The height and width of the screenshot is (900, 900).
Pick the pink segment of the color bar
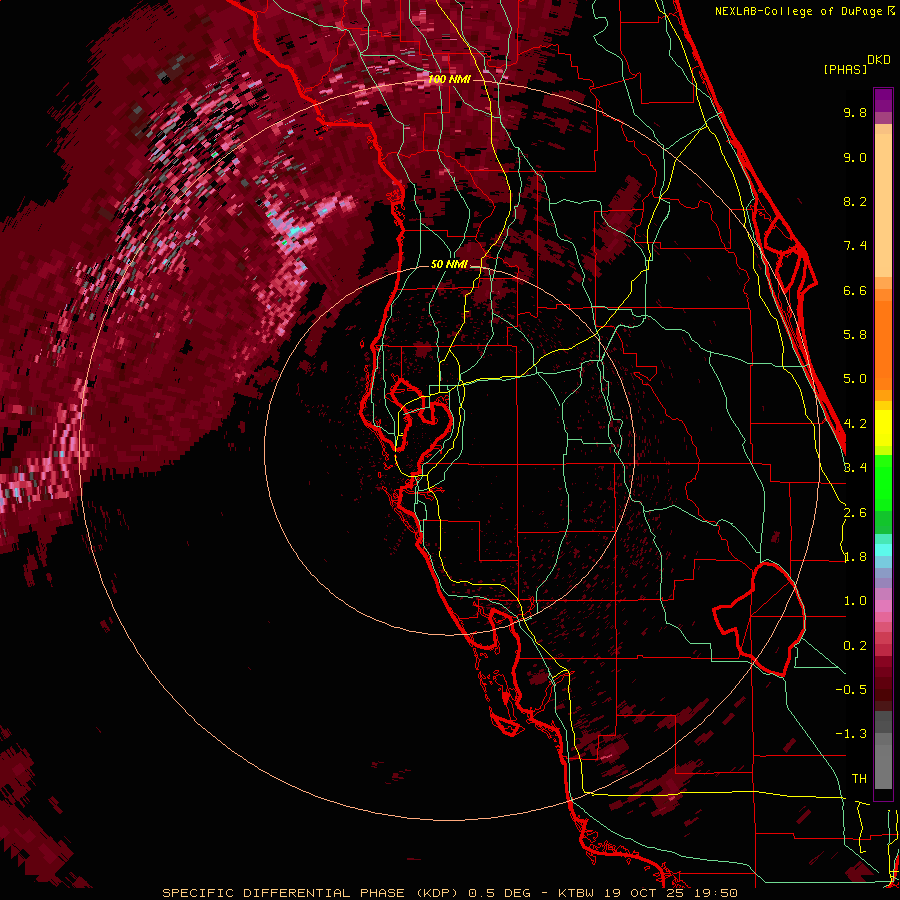click(883, 606)
